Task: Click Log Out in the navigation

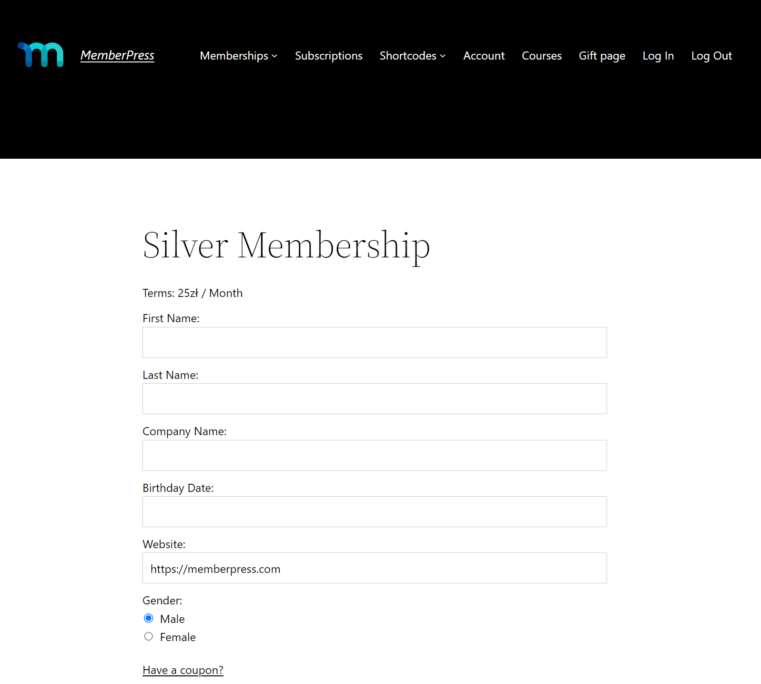Action: coord(711,56)
